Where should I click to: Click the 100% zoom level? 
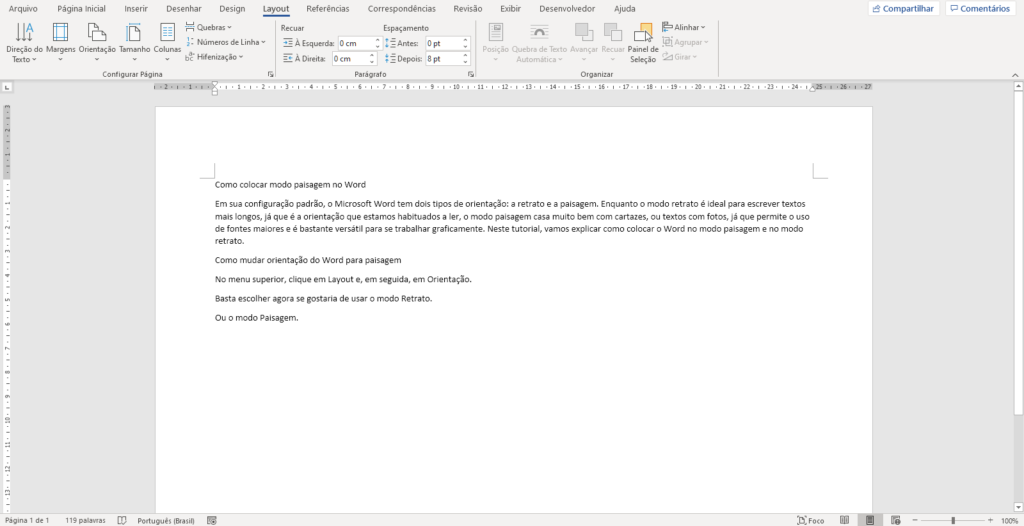click(1010, 520)
